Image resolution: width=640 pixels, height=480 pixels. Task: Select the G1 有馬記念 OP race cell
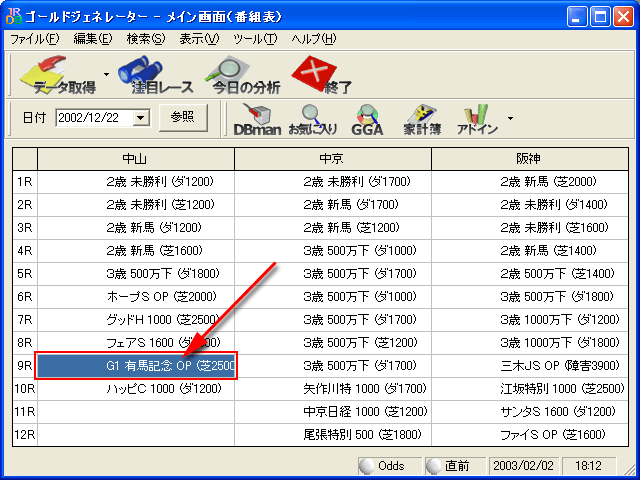click(135, 366)
